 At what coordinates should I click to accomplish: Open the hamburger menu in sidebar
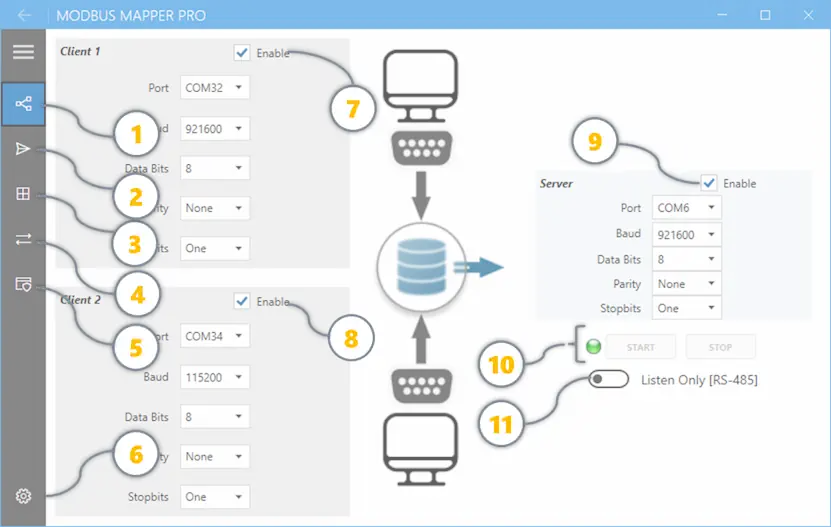click(x=23, y=51)
